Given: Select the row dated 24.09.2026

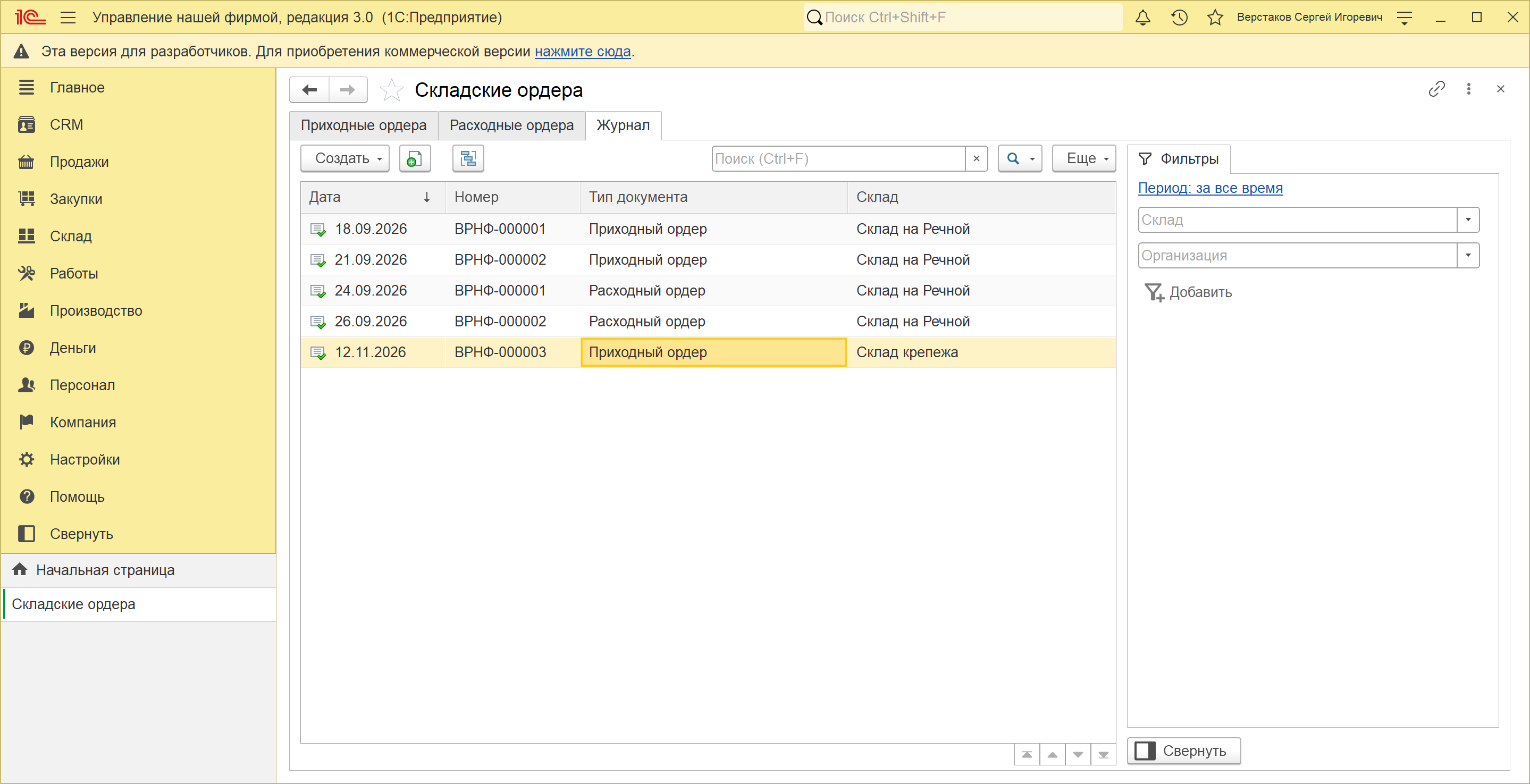Looking at the screenshot, I should point(708,290).
